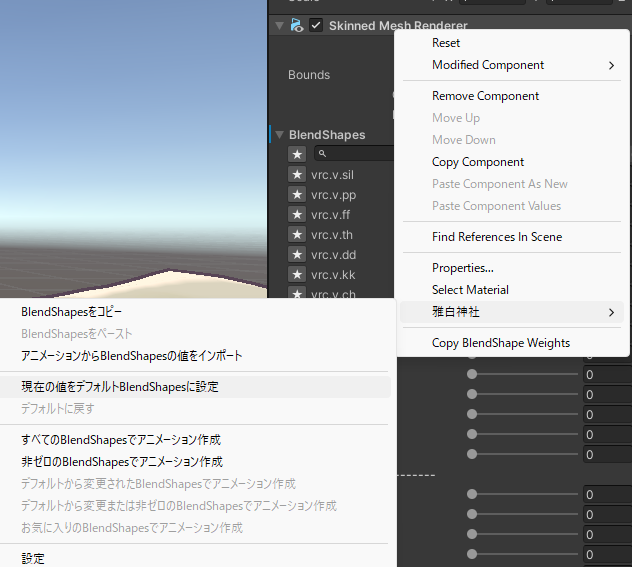Favorite the vrc.v.sil blendshape star
Viewport: 632px width, 567px height.
pos(297,174)
